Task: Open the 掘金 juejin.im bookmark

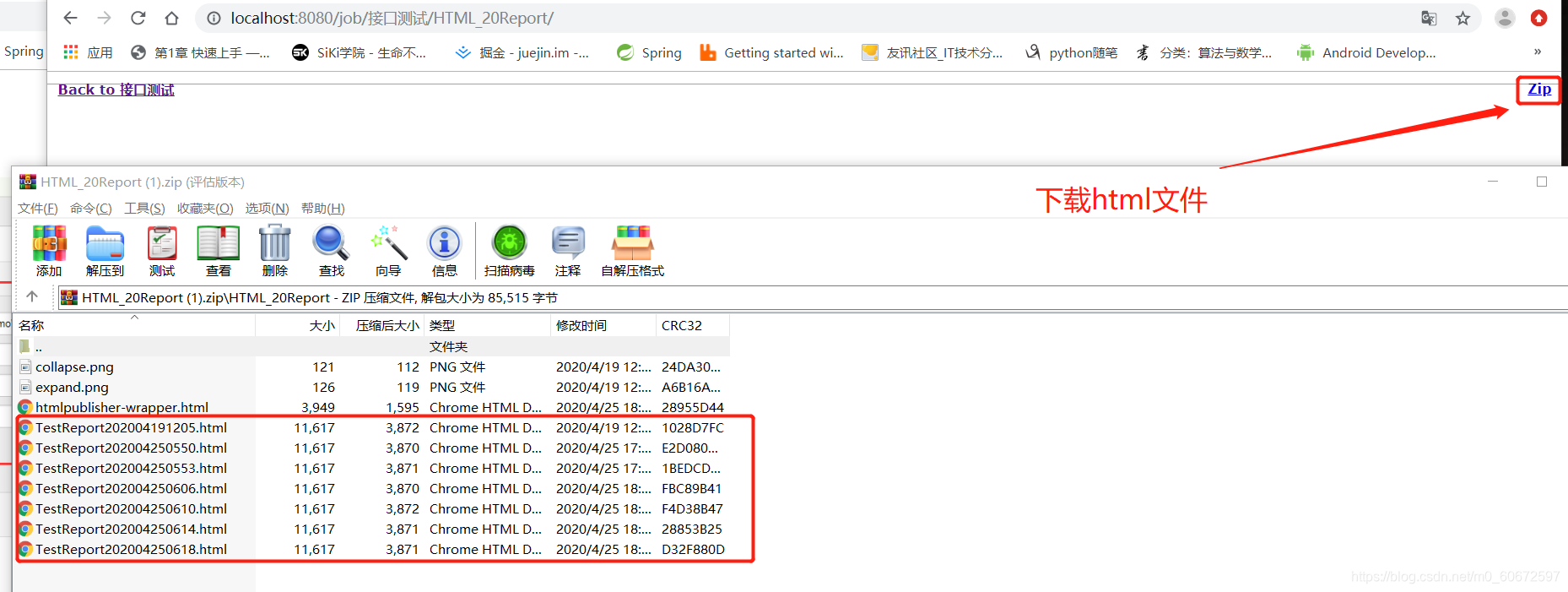Action: (522, 52)
